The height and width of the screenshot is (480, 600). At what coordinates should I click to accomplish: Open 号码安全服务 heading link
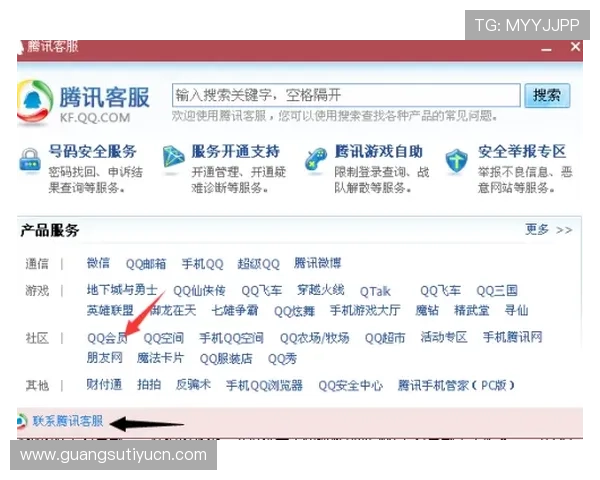93,152
